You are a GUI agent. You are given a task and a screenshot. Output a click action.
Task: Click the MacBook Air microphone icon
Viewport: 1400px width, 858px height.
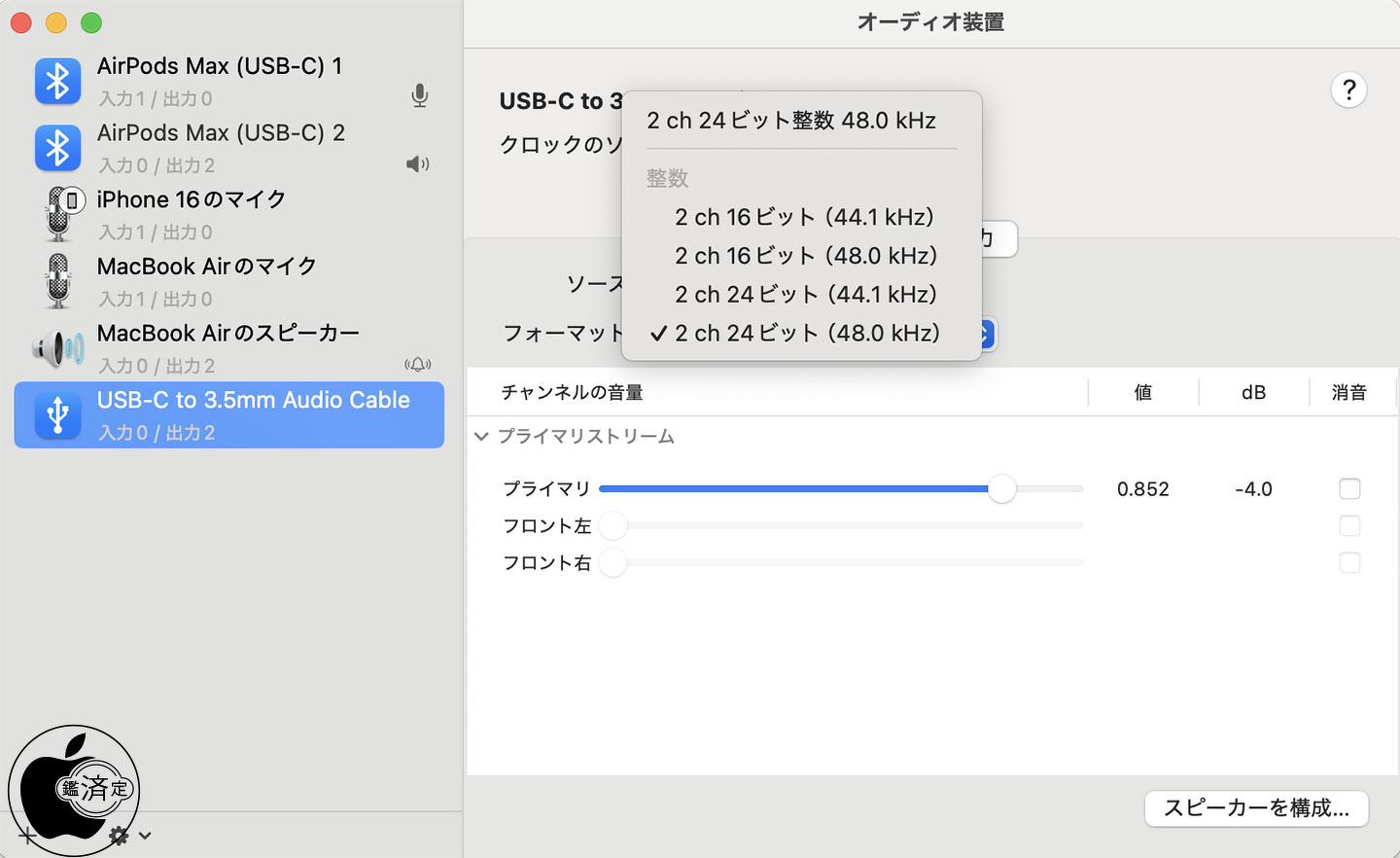coord(58,281)
